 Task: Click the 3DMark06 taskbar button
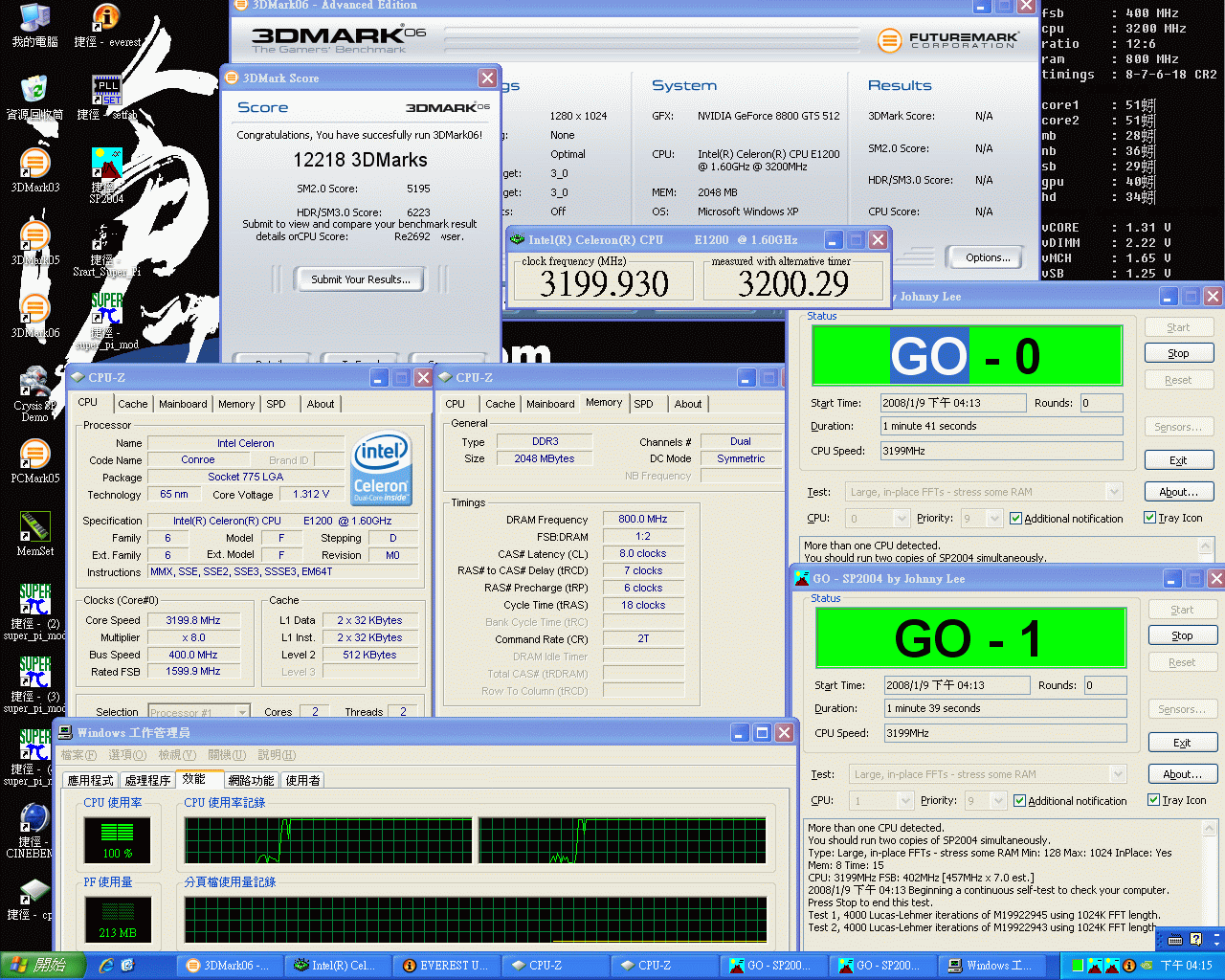pos(229,966)
